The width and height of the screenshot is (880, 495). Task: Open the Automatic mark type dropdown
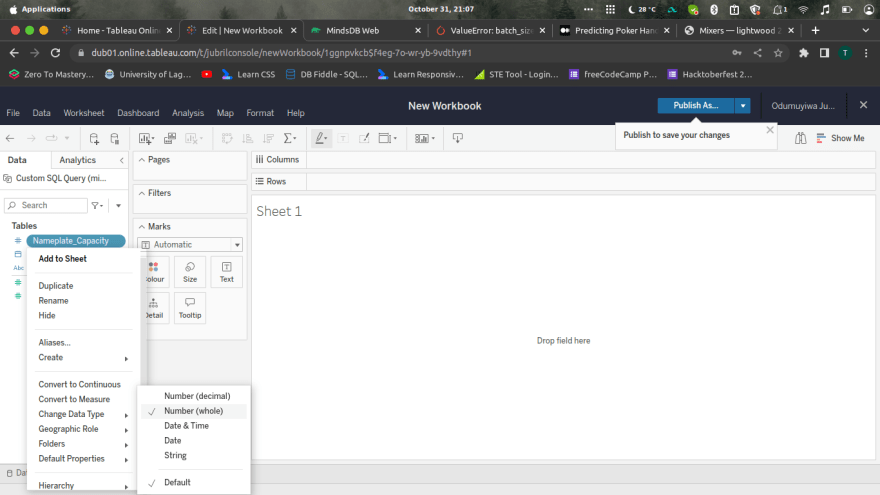point(190,245)
